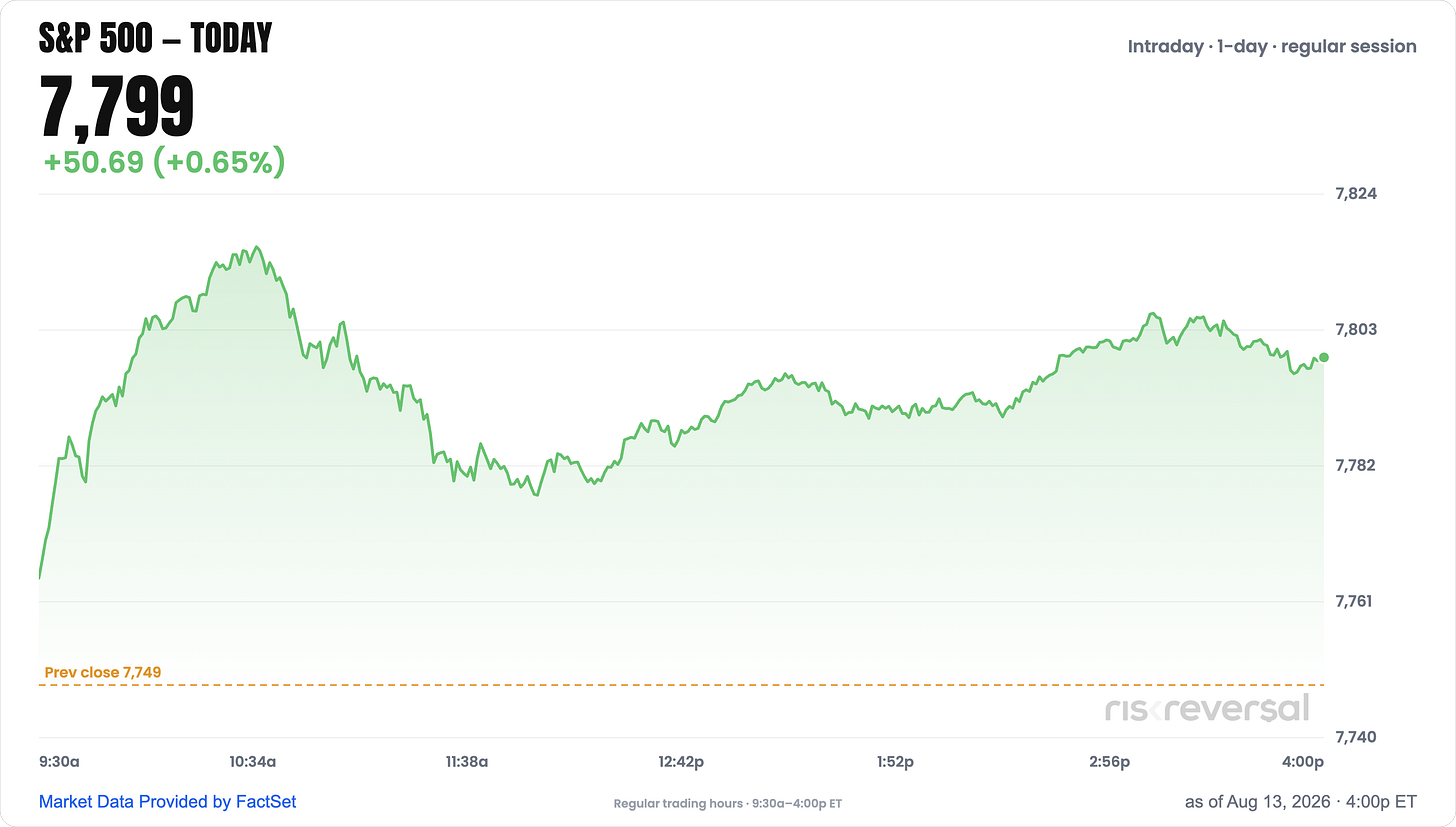Click the Prev close 7,749 label
Image resolution: width=1456 pixels, height=827 pixels.
click(103, 672)
